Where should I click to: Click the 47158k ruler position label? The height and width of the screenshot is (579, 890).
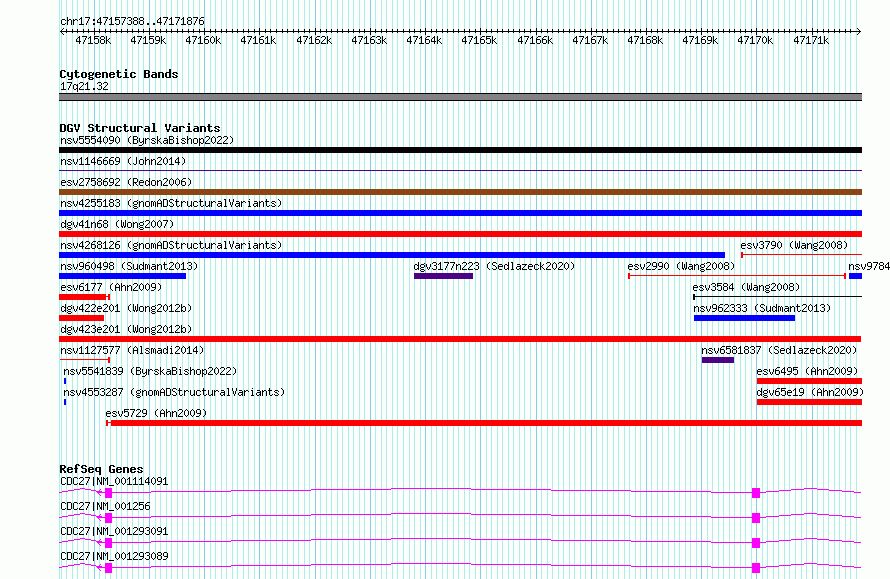(x=93, y=40)
